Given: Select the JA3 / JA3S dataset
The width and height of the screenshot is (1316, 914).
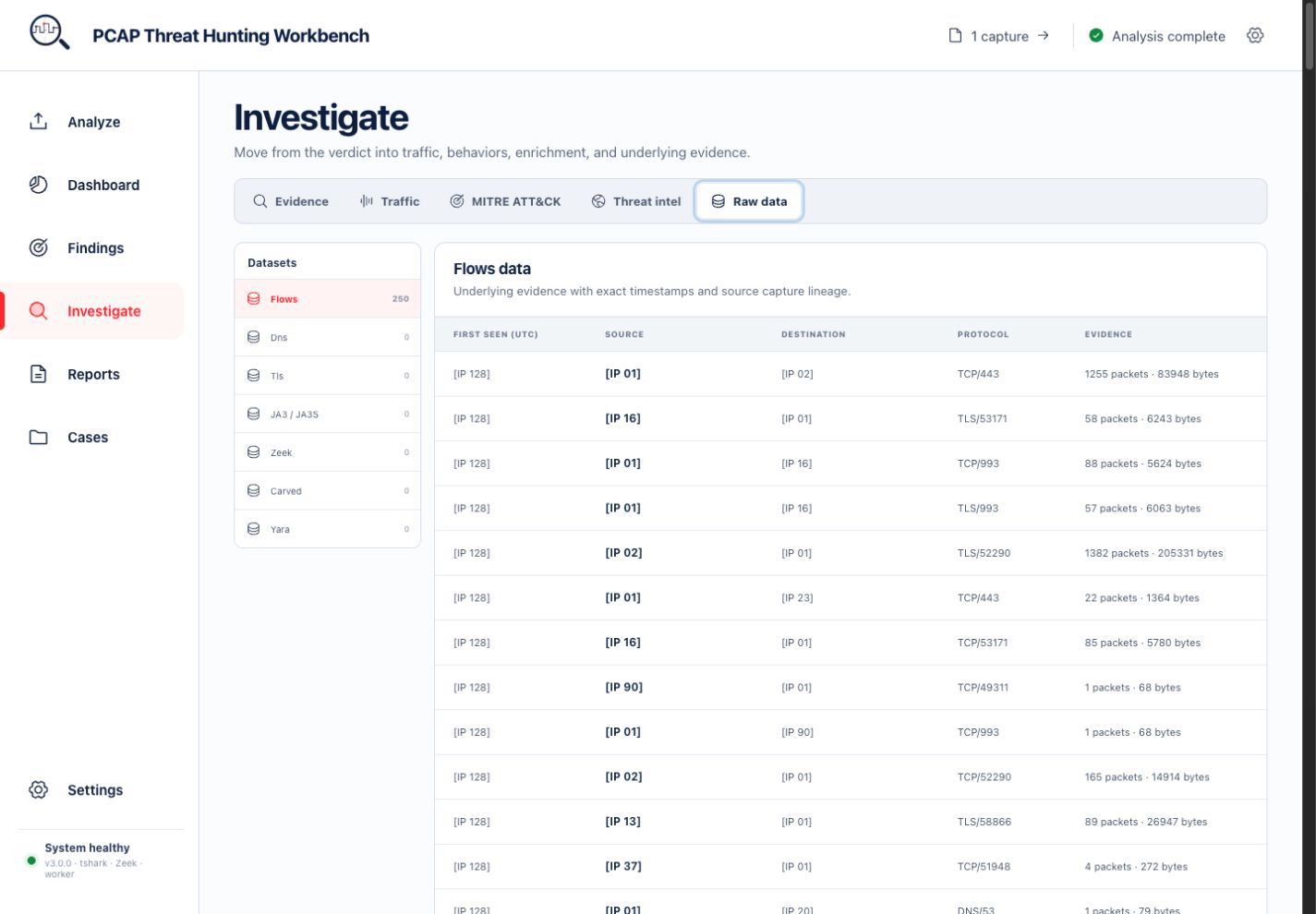Looking at the screenshot, I should (328, 415).
